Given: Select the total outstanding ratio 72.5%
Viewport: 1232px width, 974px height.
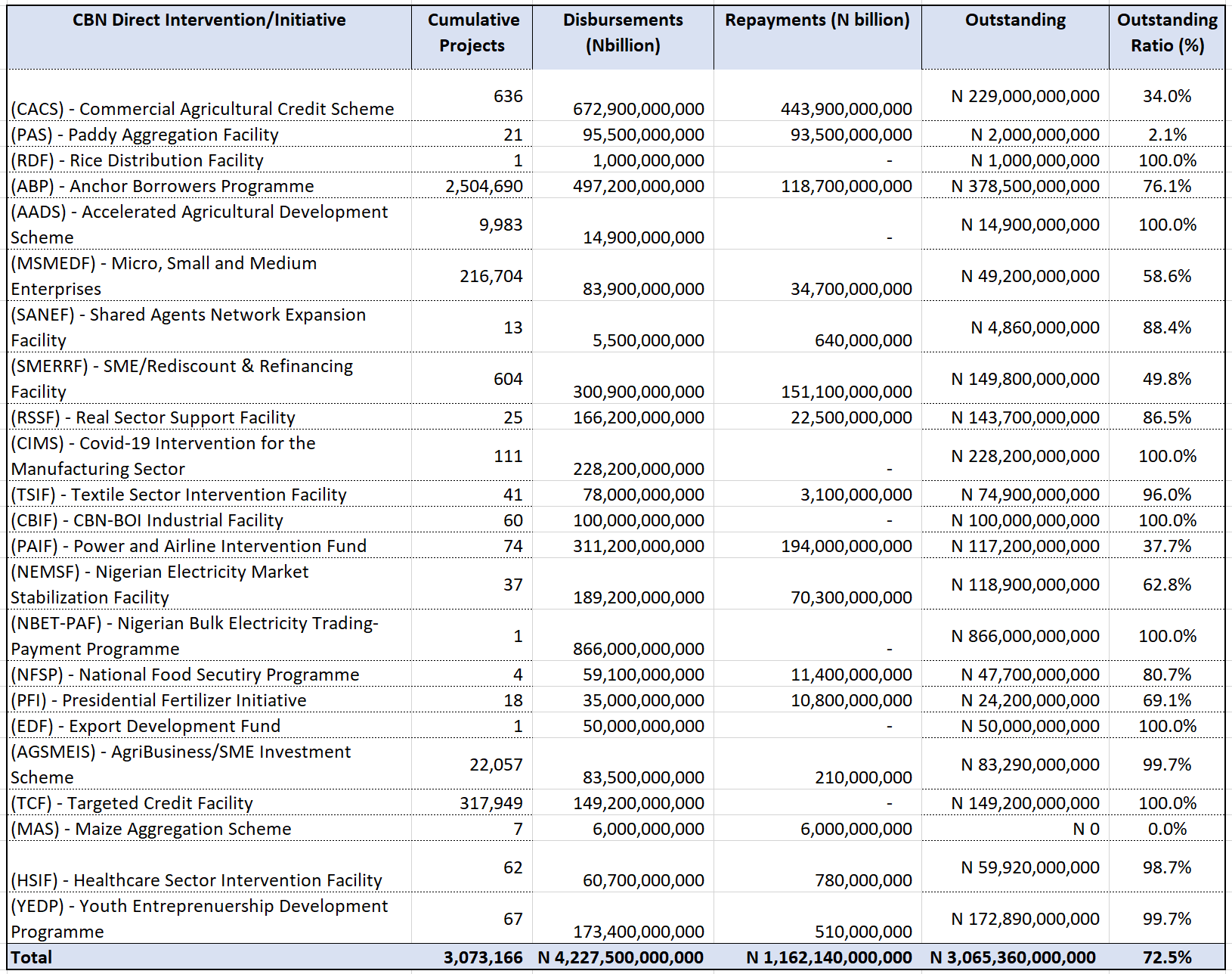Looking at the screenshot, I should coord(1167,957).
